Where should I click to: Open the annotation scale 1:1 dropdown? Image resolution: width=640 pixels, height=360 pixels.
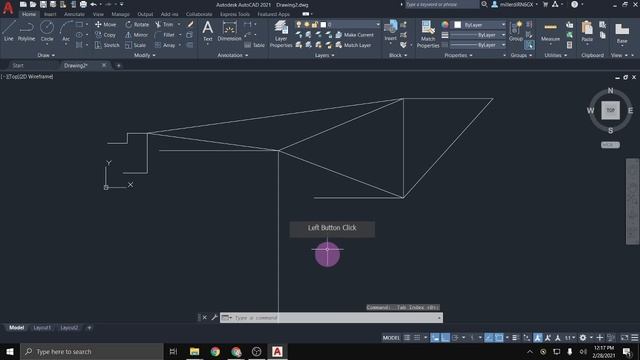tap(570, 338)
